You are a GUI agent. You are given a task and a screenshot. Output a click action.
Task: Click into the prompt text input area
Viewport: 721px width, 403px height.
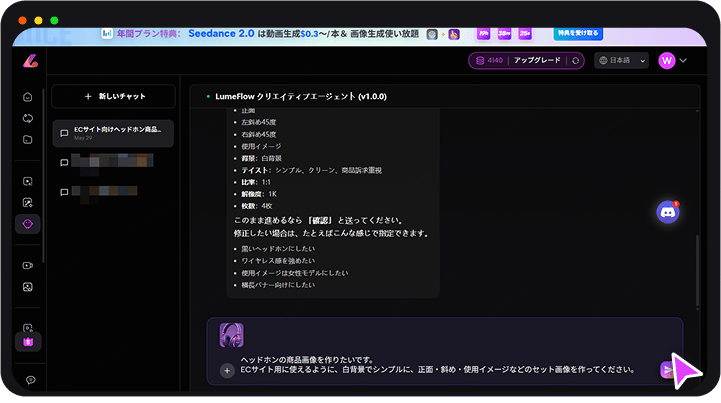437,365
